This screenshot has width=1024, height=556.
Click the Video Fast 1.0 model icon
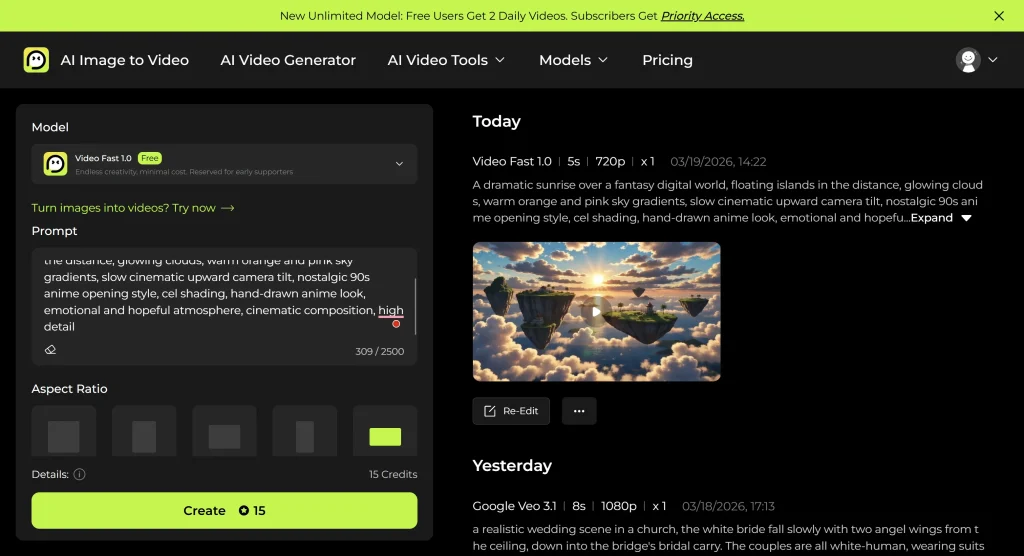56,164
